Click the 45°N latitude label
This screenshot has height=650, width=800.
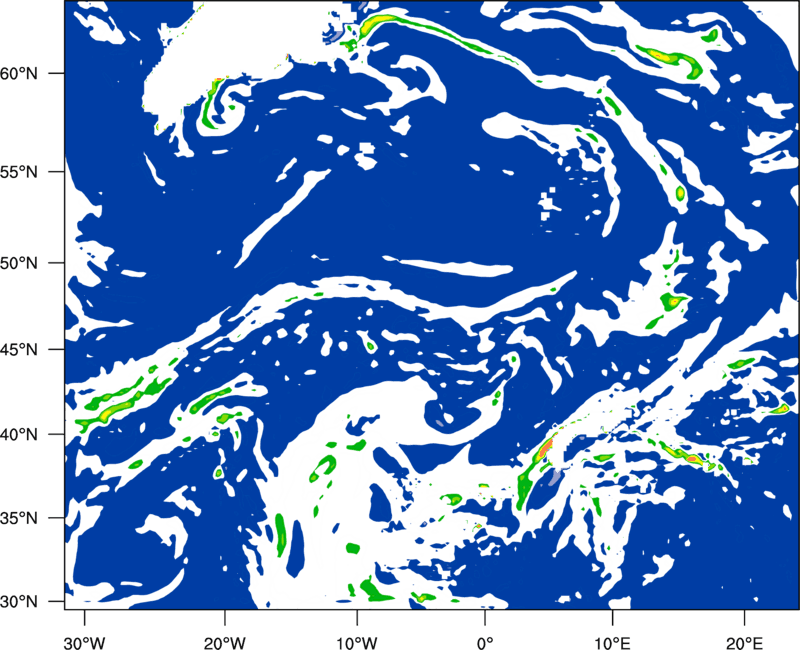[19, 349]
